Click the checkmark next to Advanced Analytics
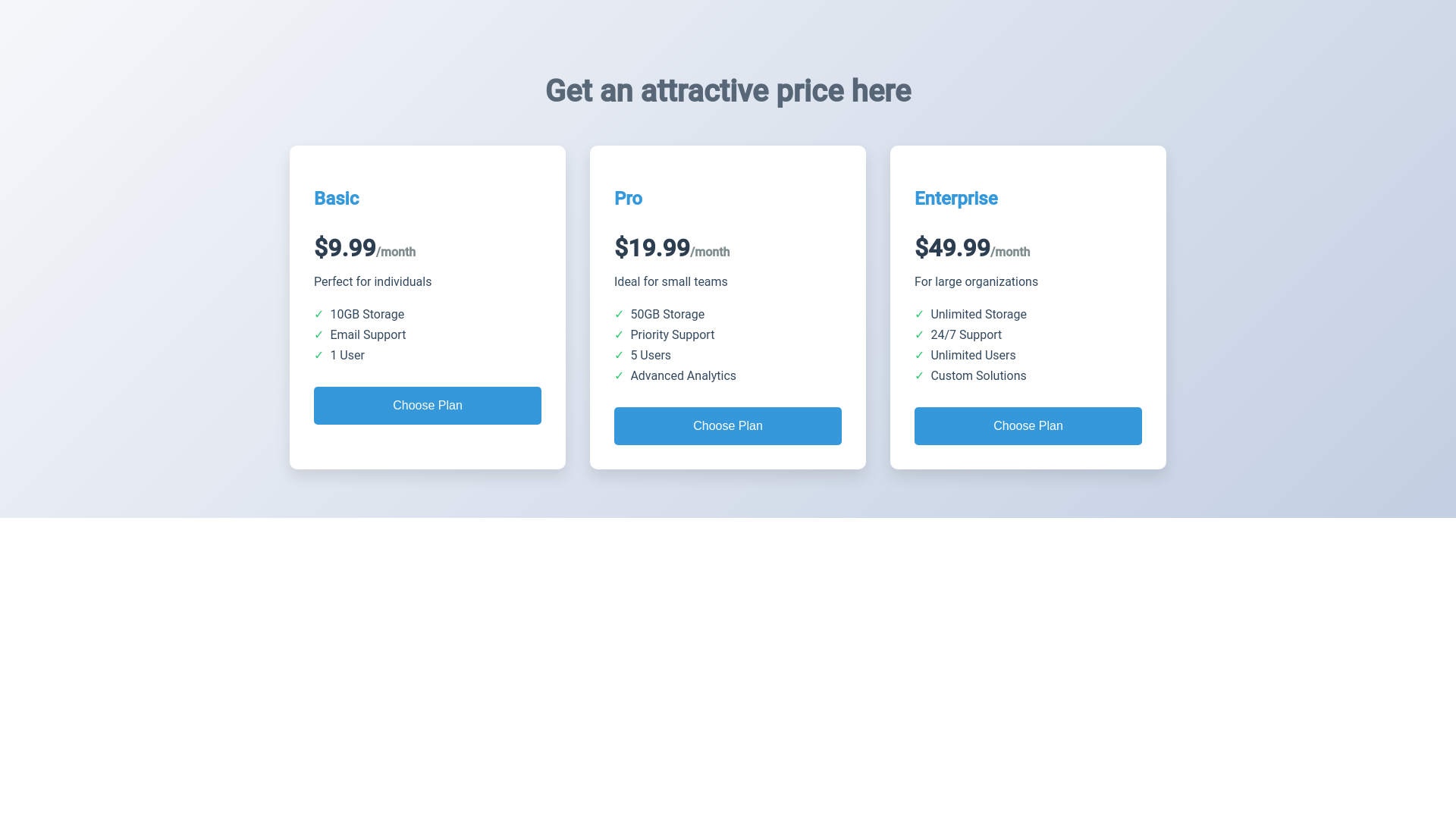The width and height of the screenshot is (1456, 819). click(619, 375)
